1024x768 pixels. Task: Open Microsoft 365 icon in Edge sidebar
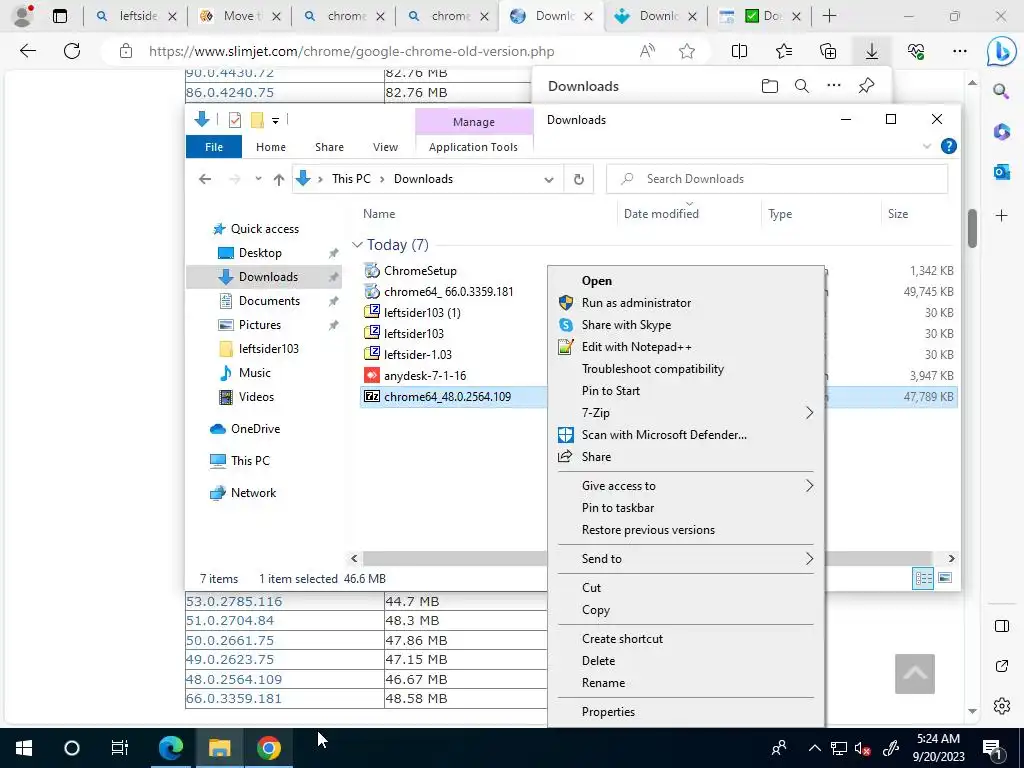(1001, 131)
